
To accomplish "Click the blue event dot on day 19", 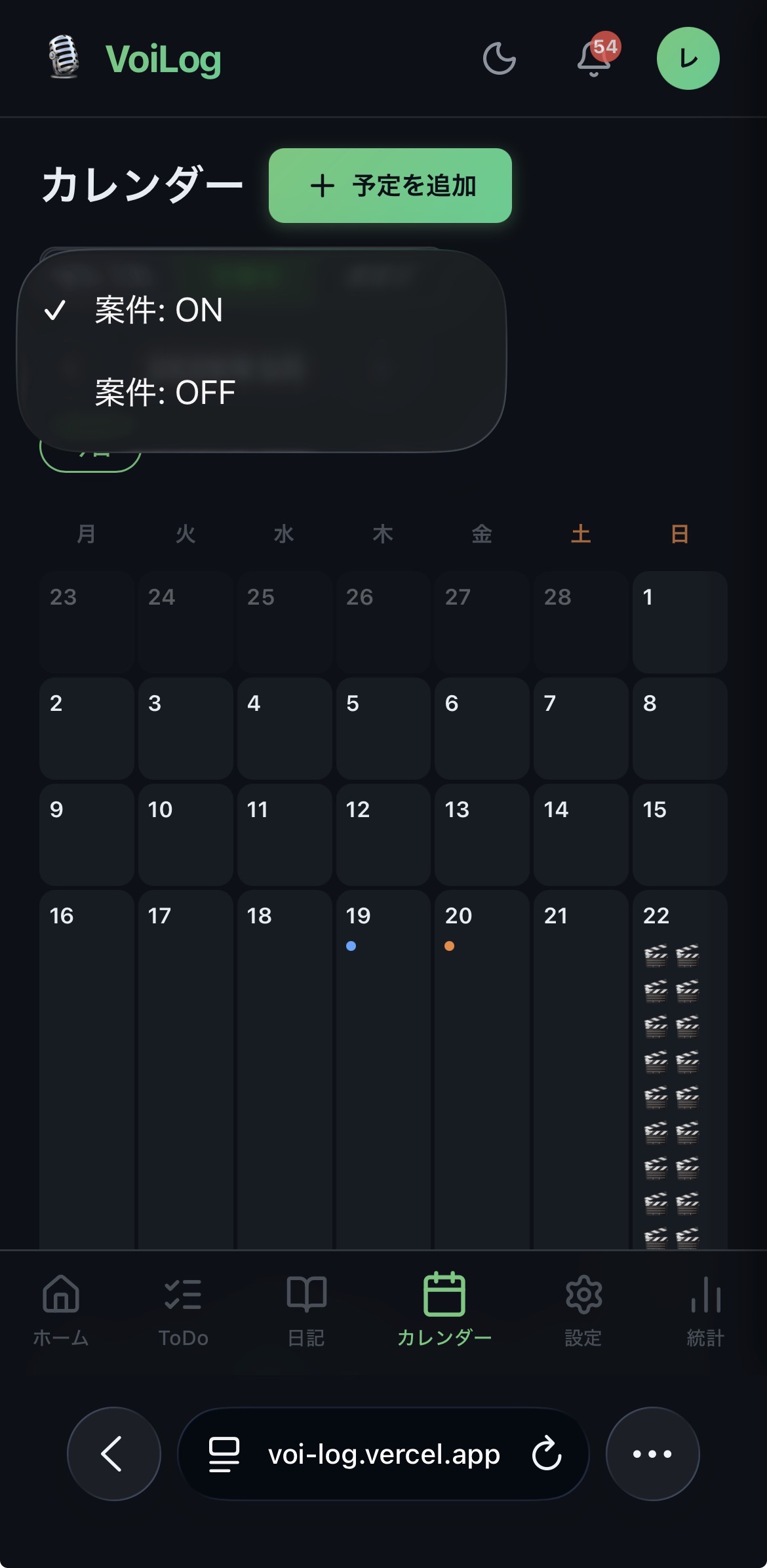I will [351, 946].
